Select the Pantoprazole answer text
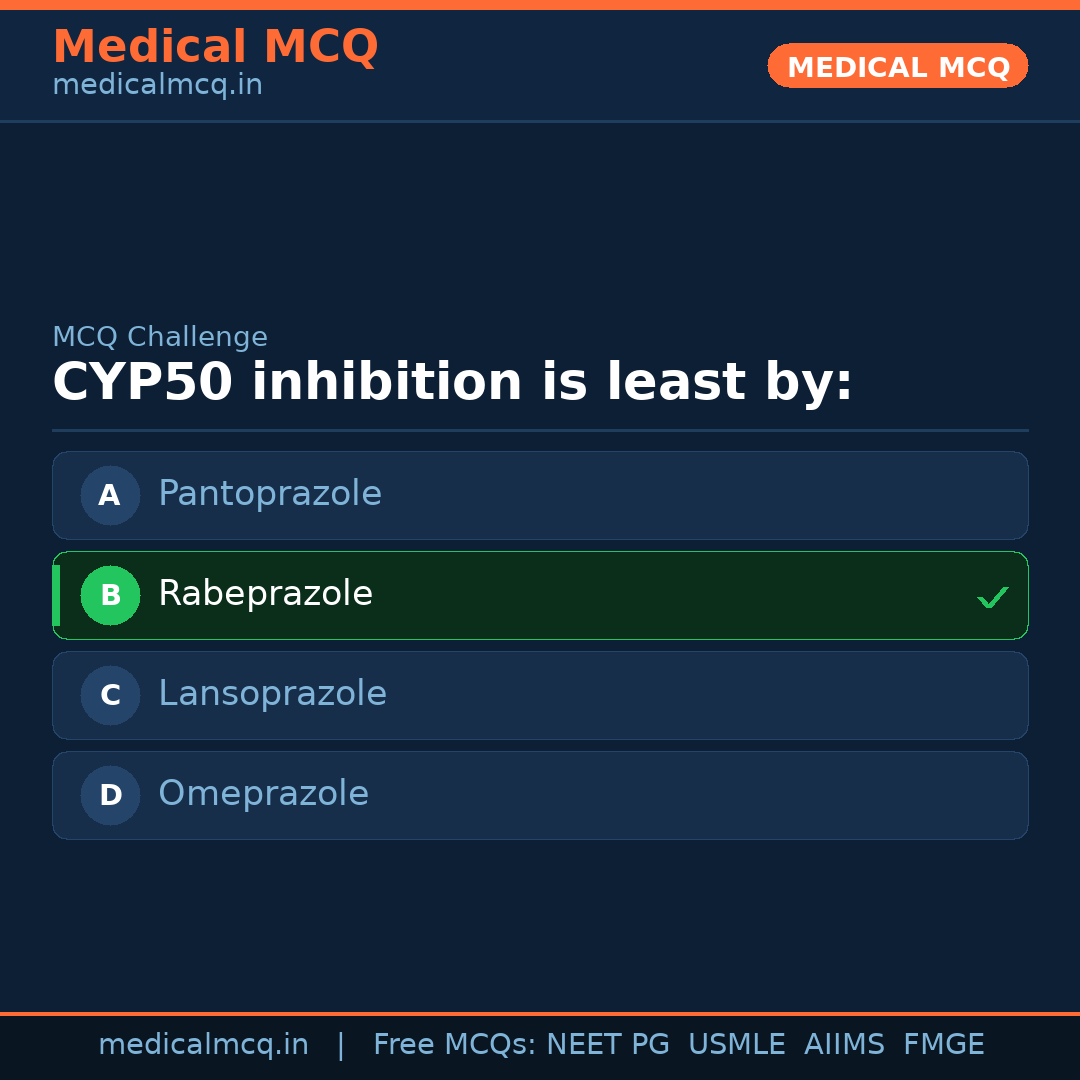This screenshot has width=1080, height=1080. [x=270, y=494]
